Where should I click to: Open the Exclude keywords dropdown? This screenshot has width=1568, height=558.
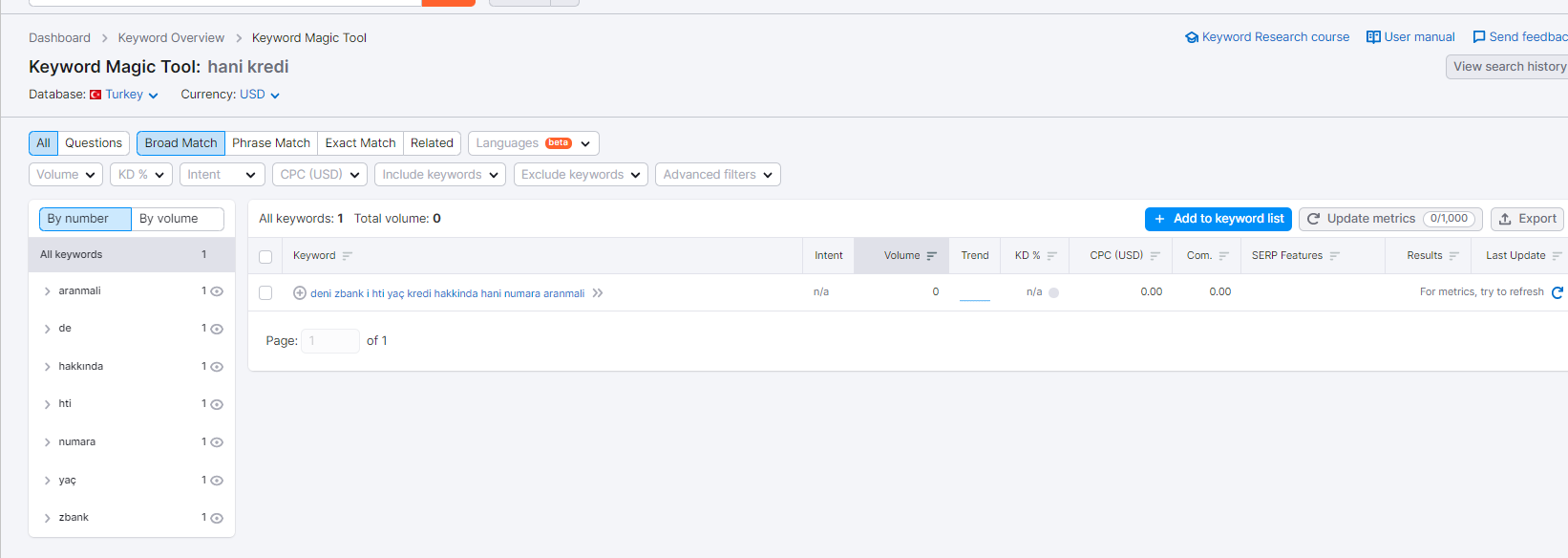pos(582,175)
